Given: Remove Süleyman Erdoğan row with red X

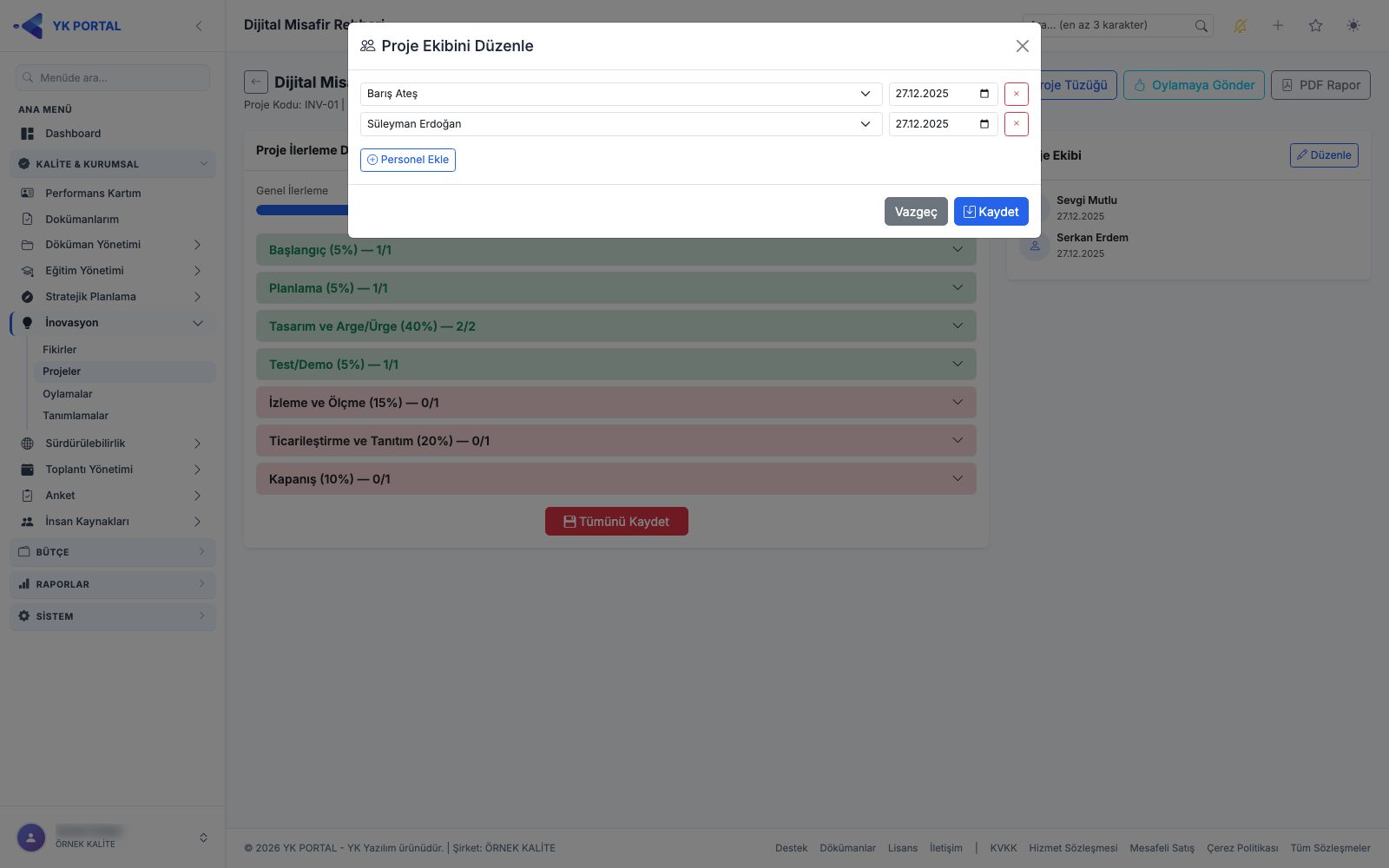Looking at the screenshot, I should point(1016,124).
